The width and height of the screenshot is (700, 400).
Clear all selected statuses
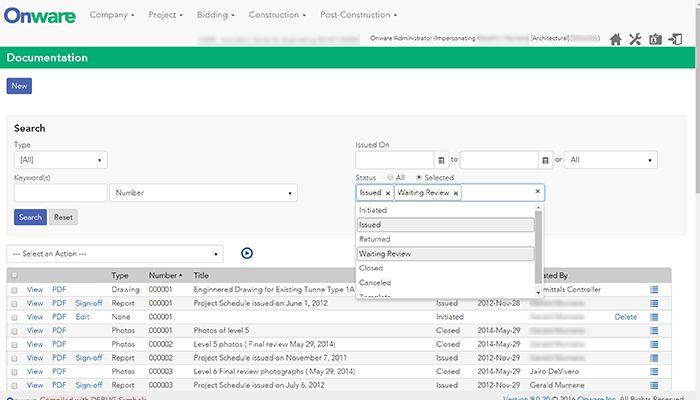(x=538, y=192)
